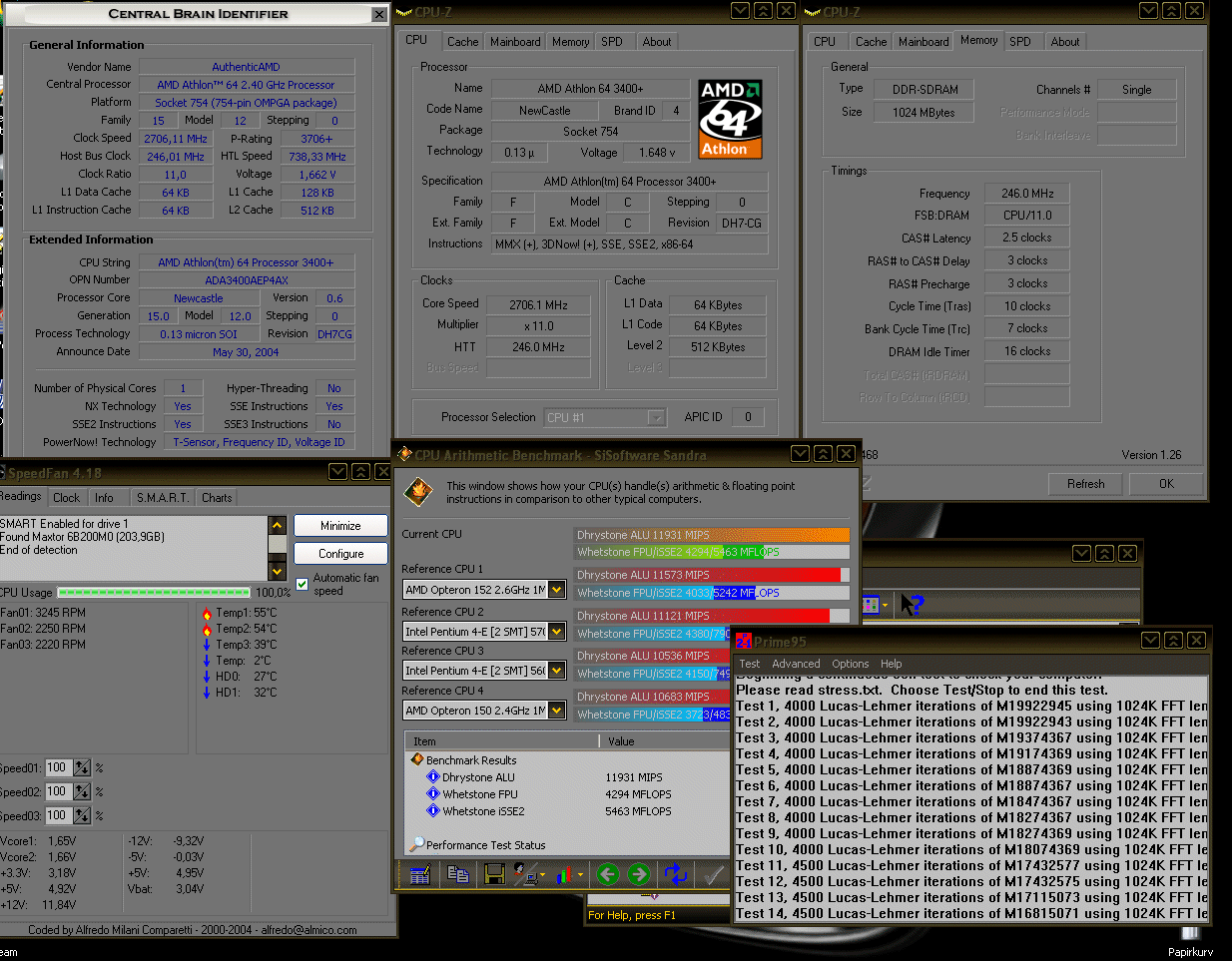
Task: Open the Charts tab in SpeedFan
Action: click(217, 497)
